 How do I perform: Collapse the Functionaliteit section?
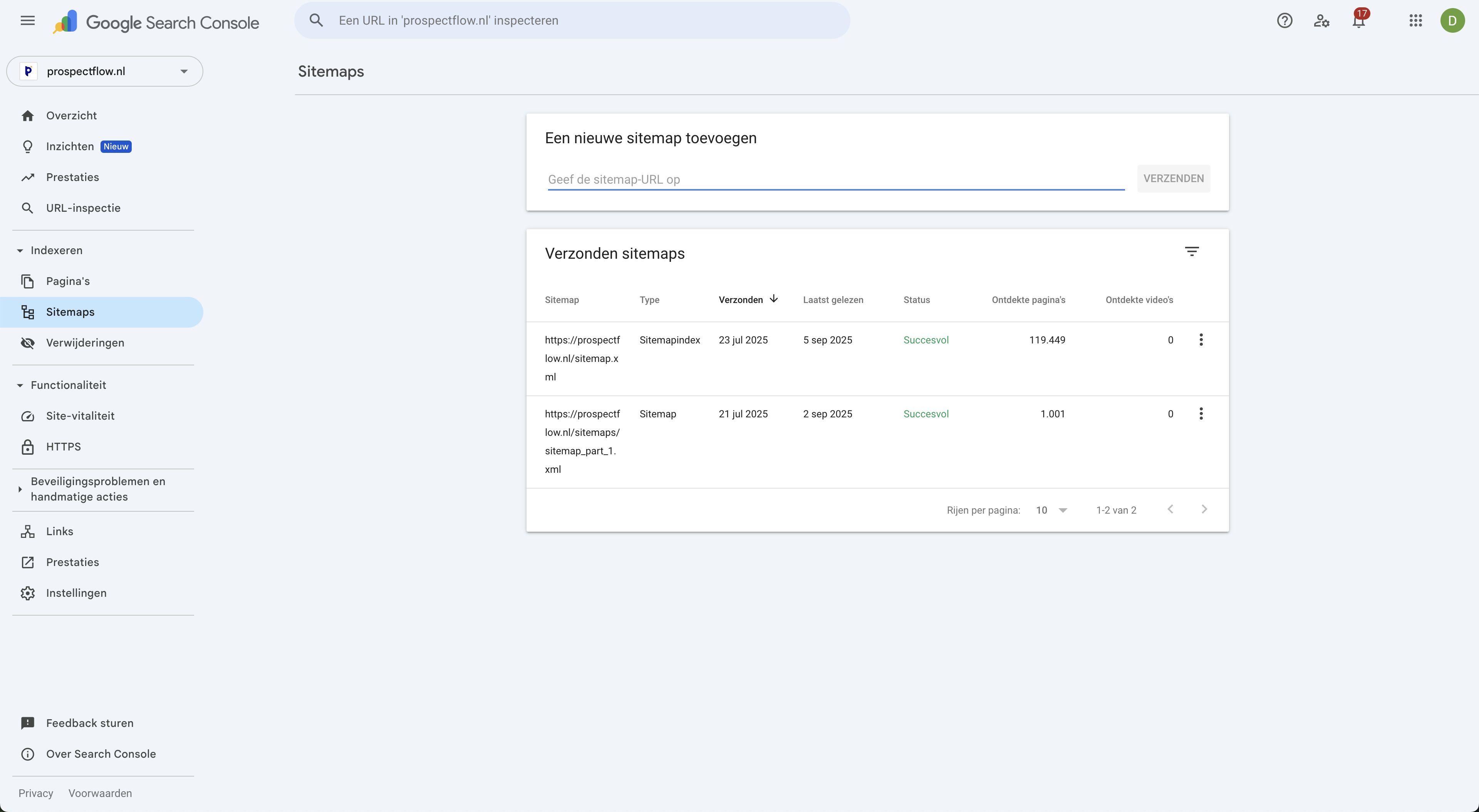click(20, 386)
